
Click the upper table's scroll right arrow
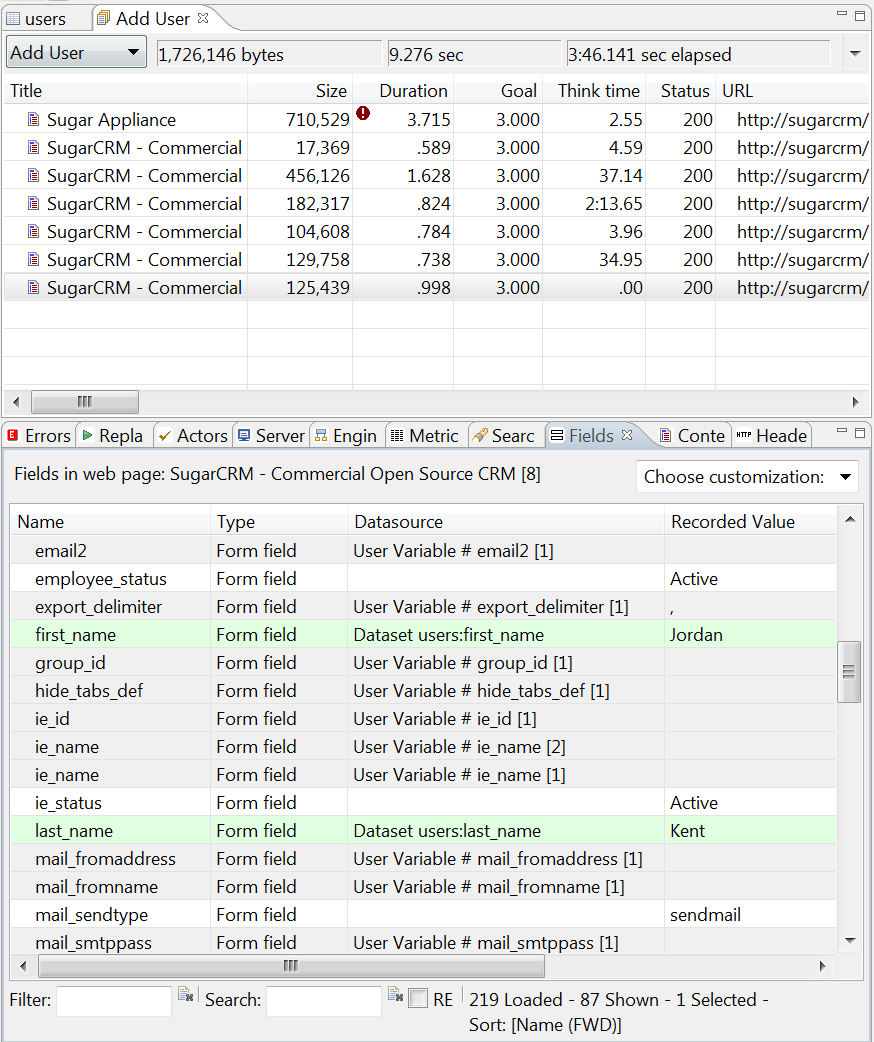pos(856,401)
